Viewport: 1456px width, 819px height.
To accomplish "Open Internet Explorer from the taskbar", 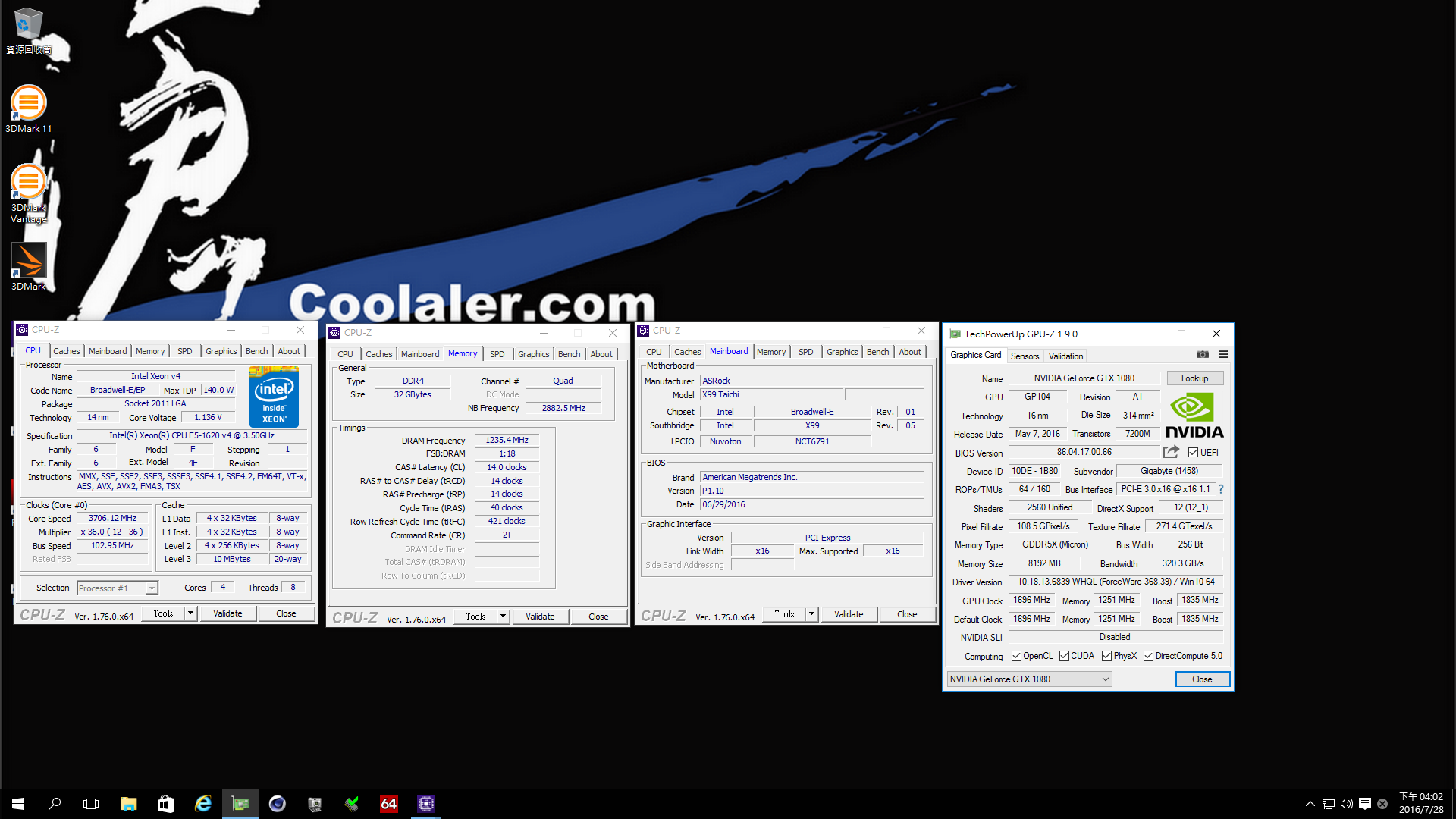I will tap(202, 804).
